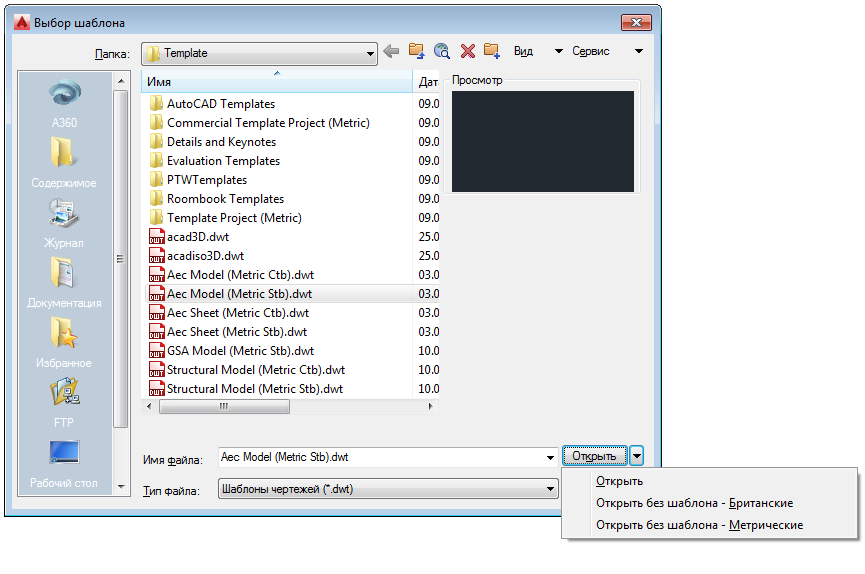Image resolution: width=865 pixels, height=574 pixels.
Task: Open Избранное favorites in the sidebar
Action: pos(64,343)
